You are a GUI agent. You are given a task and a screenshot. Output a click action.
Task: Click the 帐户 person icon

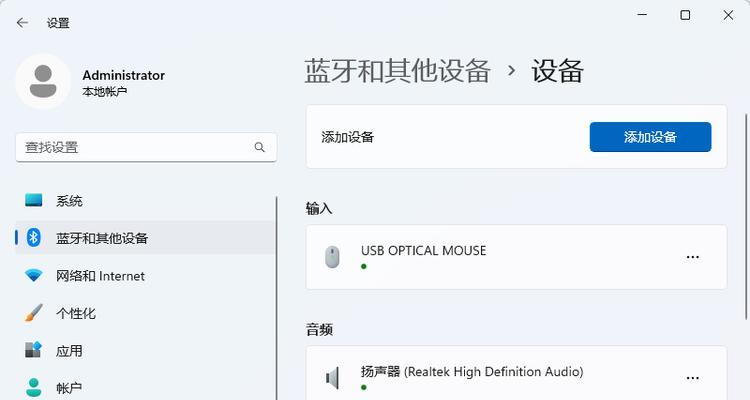click(33, 387)
